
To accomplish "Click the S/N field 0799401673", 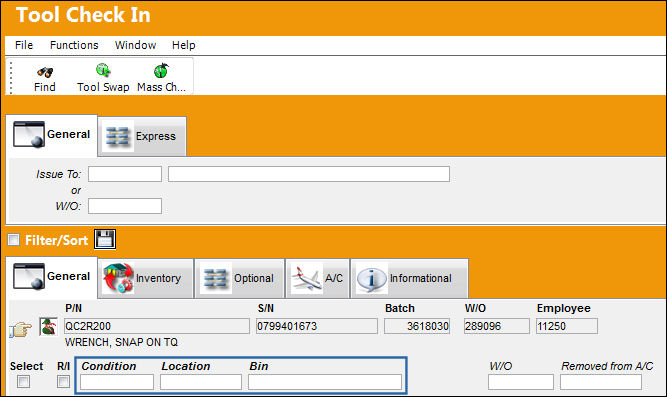I will pos(317,326).
